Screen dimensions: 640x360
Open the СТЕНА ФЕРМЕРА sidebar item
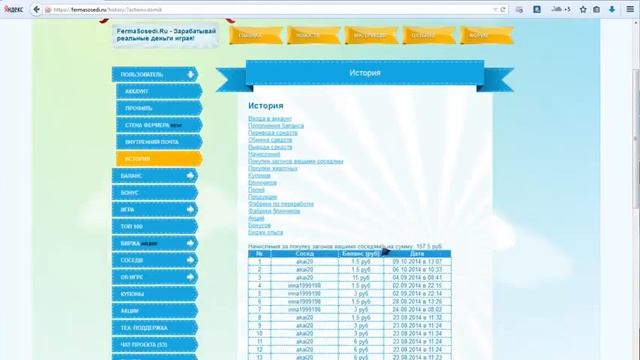[x=159, y=125]
